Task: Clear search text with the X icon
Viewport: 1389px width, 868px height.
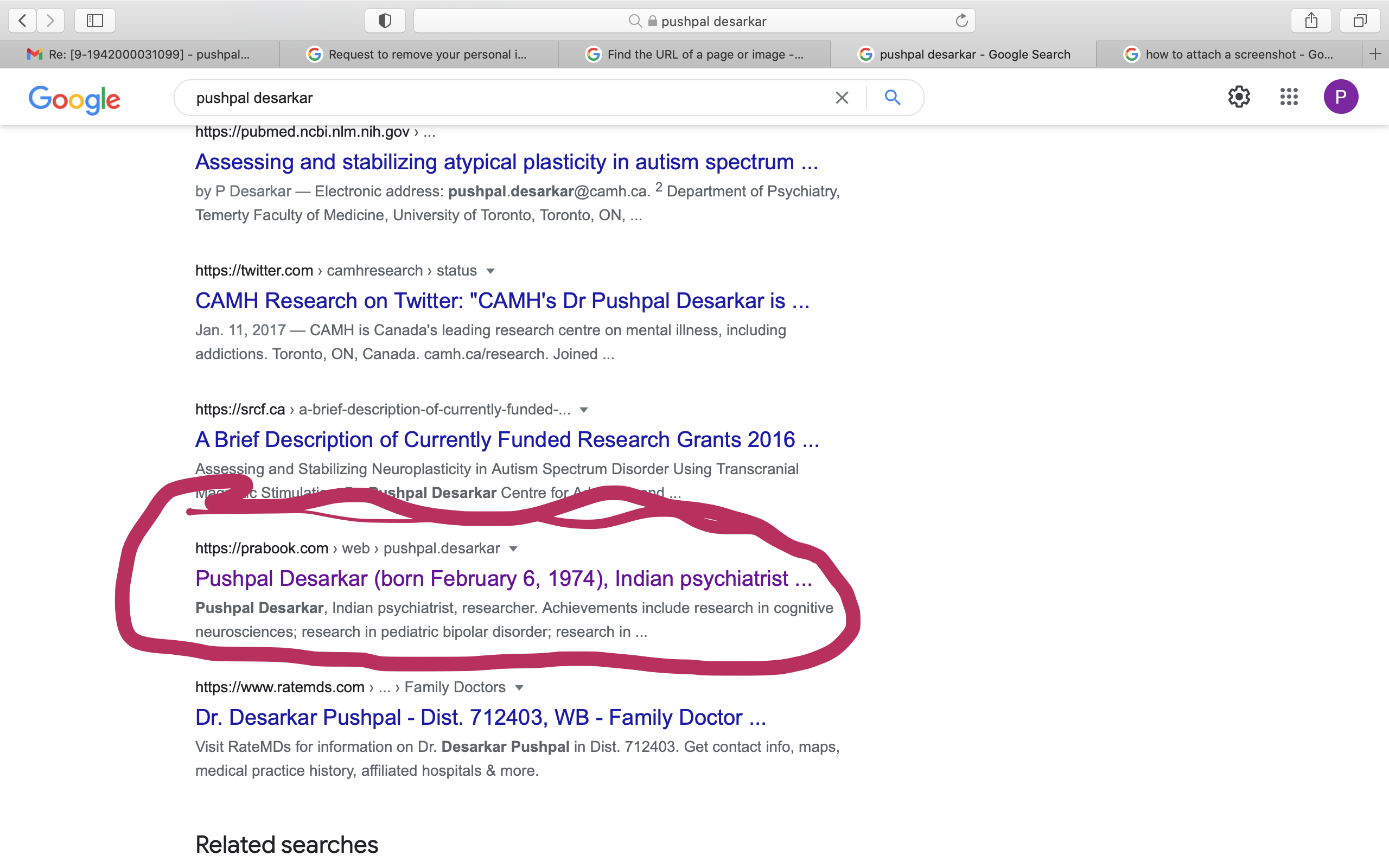Action: tap(842, 98)
